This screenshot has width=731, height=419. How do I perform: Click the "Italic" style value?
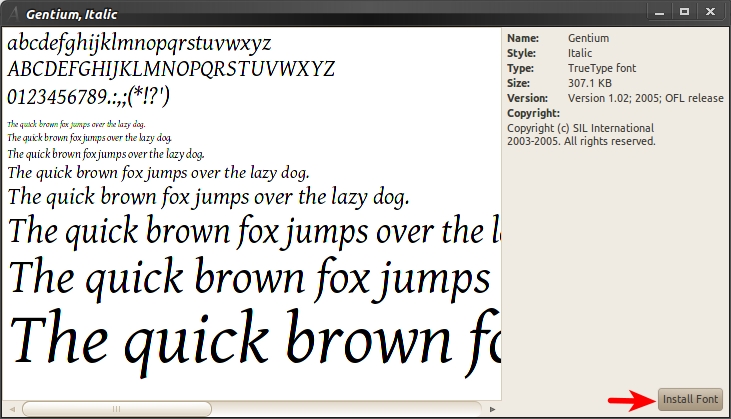click(580, 53)
